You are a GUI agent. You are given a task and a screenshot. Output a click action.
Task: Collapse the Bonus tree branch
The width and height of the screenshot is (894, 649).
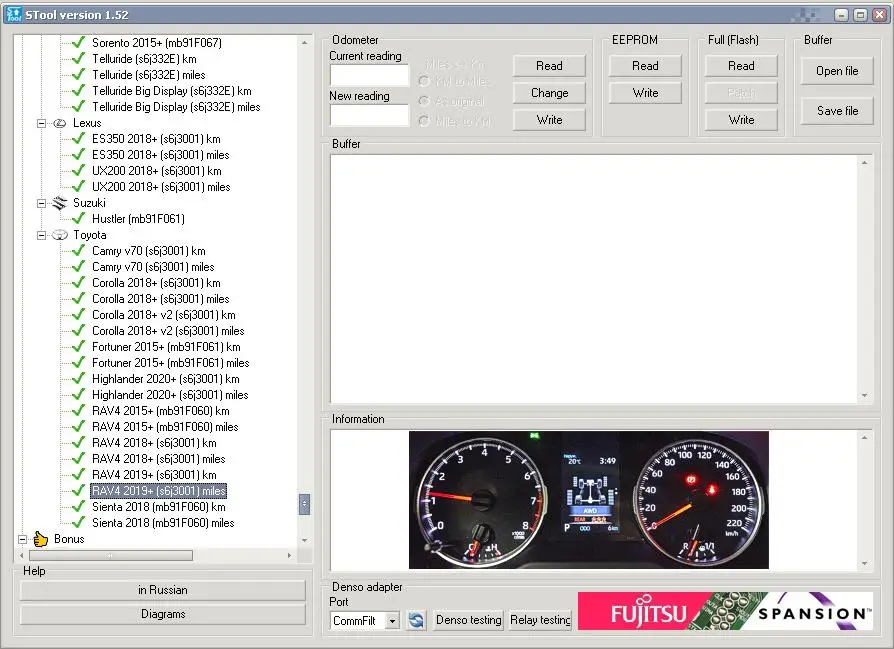(22, 539)
